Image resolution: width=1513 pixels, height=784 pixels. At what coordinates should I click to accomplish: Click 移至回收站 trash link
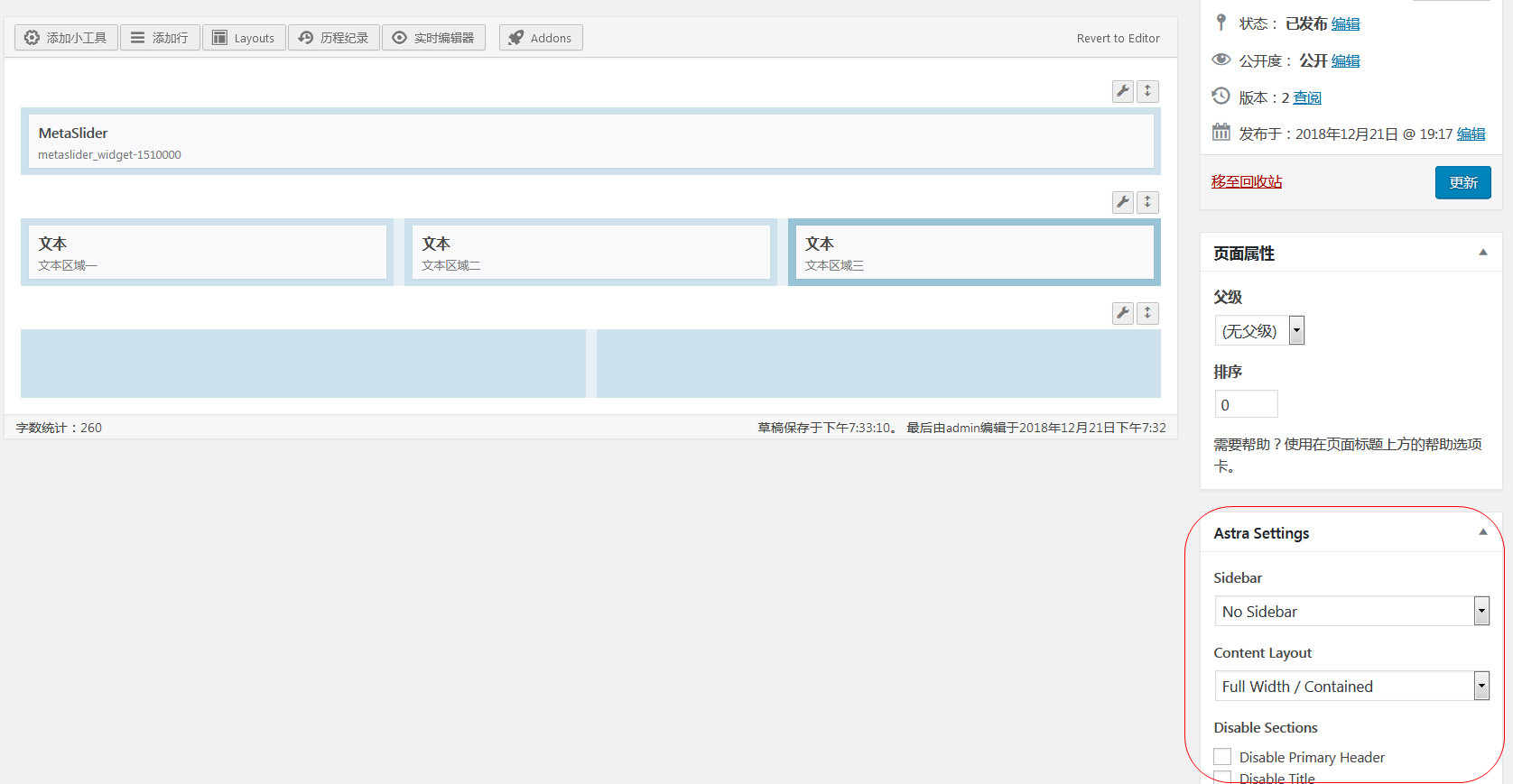pyautogui.click(x=1247, y=182)
